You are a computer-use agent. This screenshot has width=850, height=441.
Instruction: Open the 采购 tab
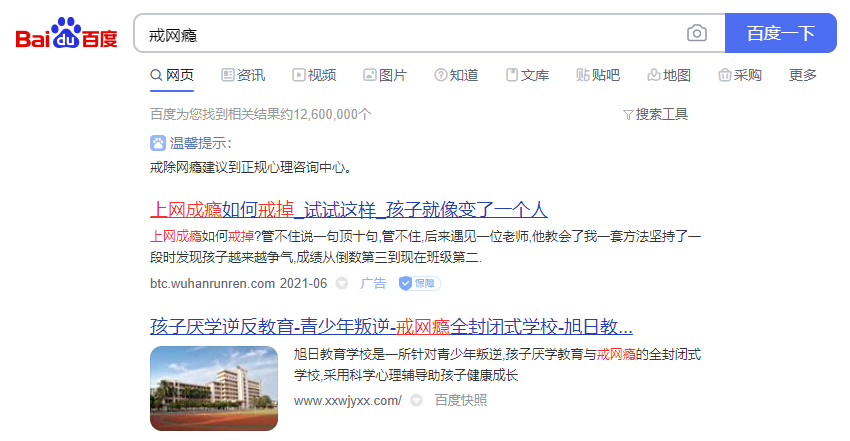coord(740,75)
